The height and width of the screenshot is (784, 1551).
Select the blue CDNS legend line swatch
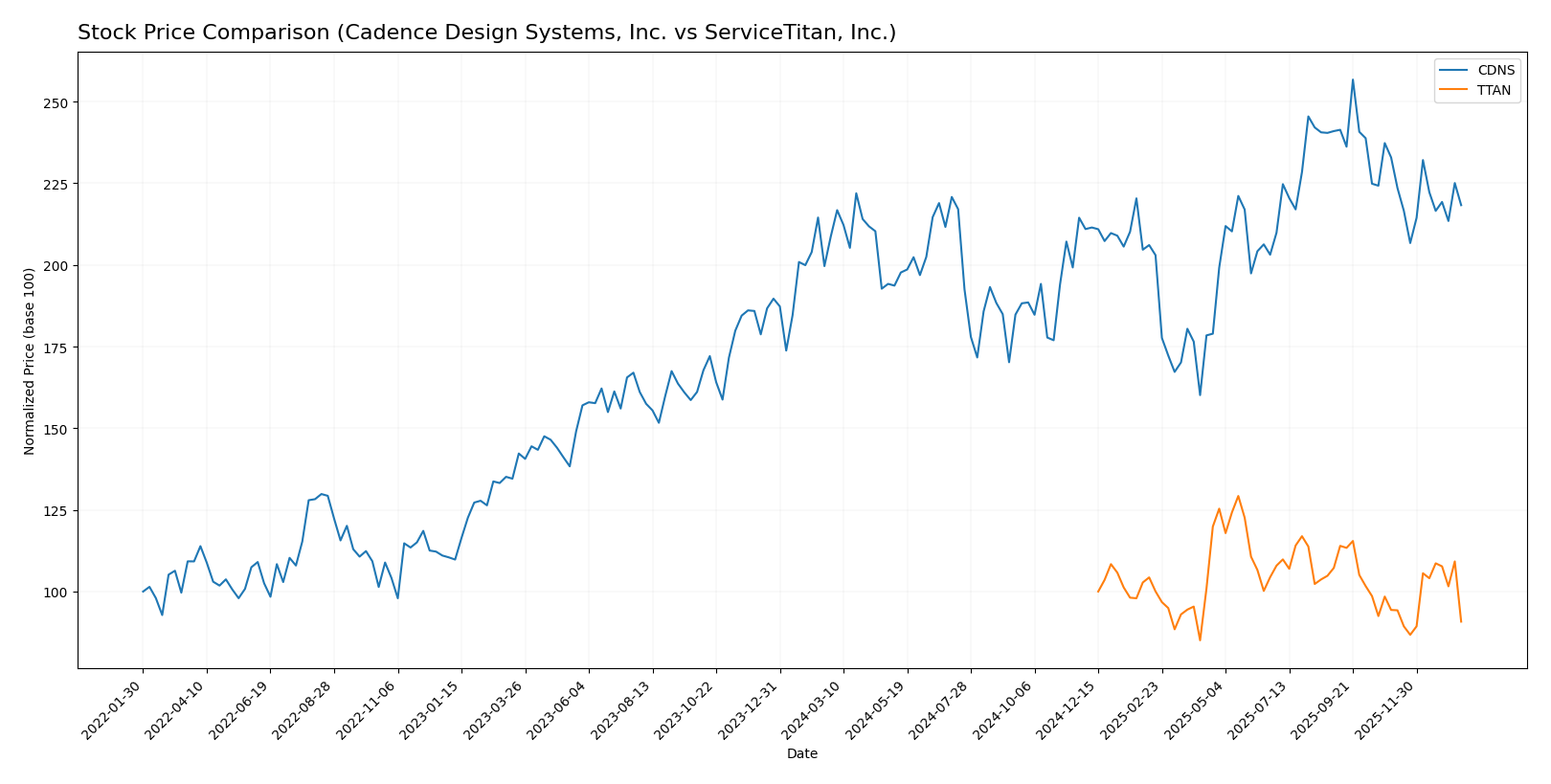click(x=1454, y=70)
